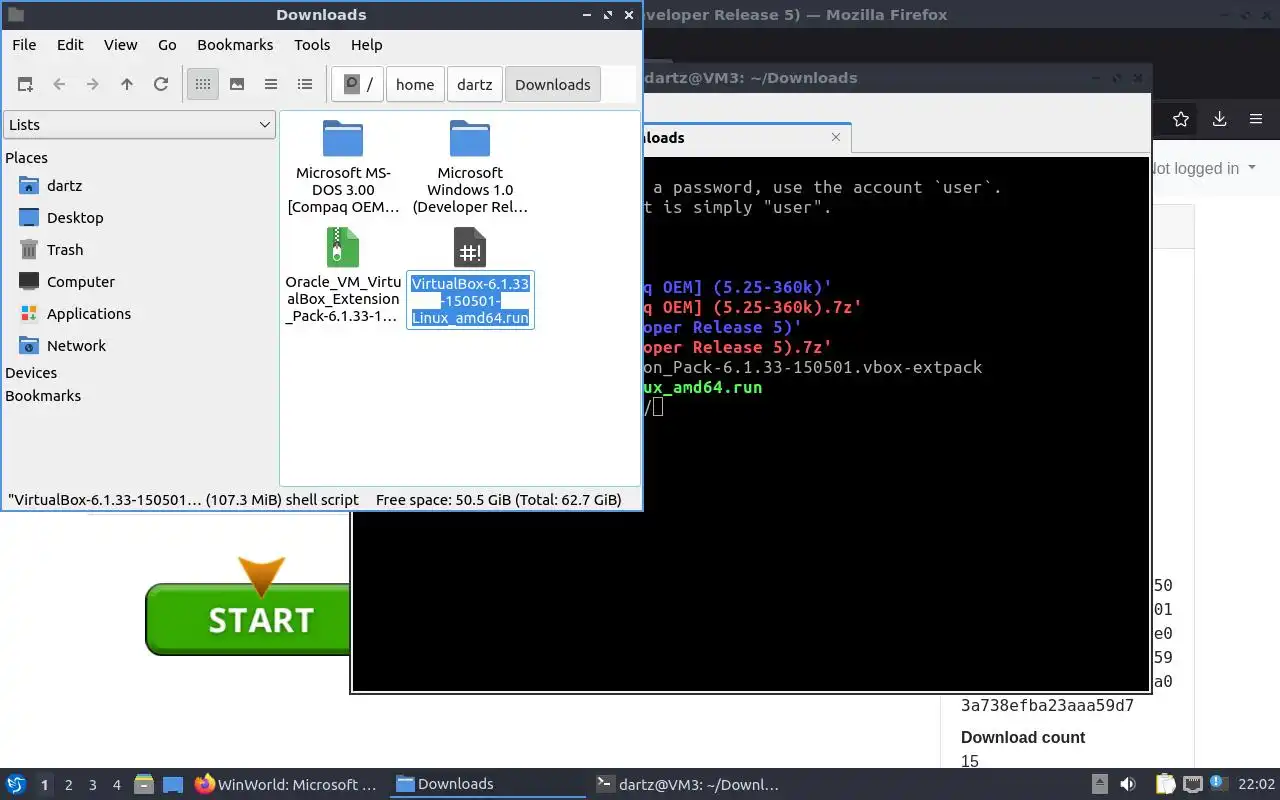
Task: Go back in file manager history
Action: click(x=59, y=85)
